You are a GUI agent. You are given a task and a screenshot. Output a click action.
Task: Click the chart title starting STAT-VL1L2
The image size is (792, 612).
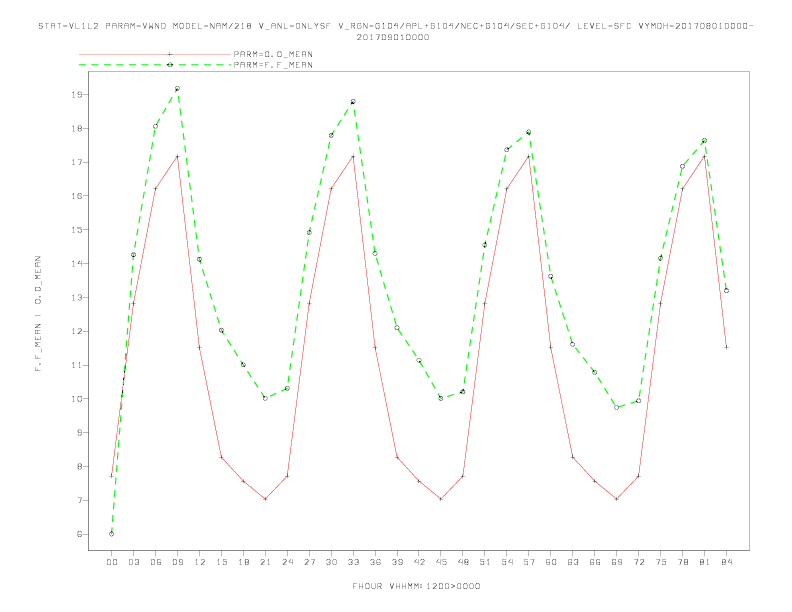(x=395, y=26)
